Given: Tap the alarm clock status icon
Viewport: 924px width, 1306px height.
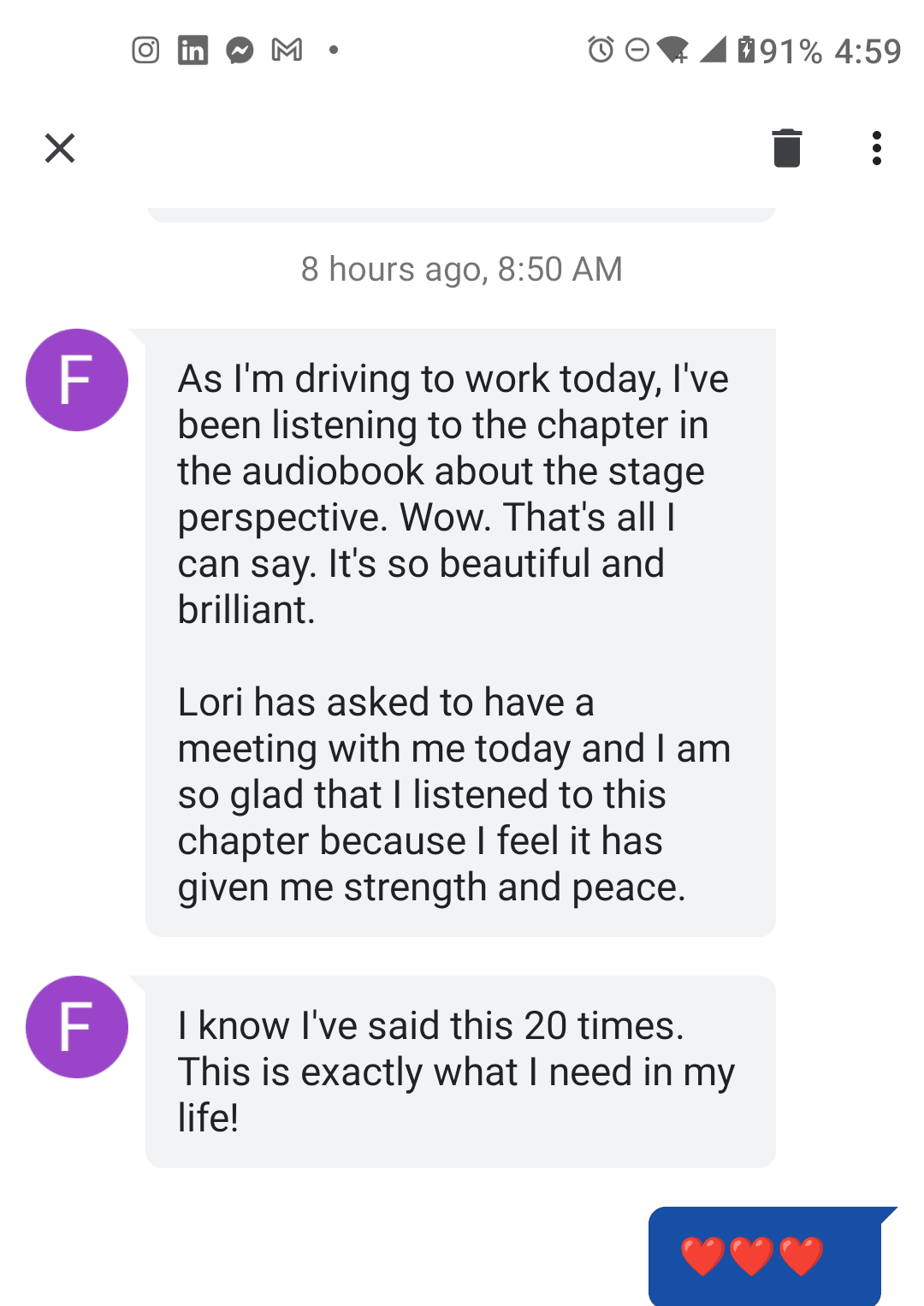Looking at the screenshot, I should click(601, 50).
